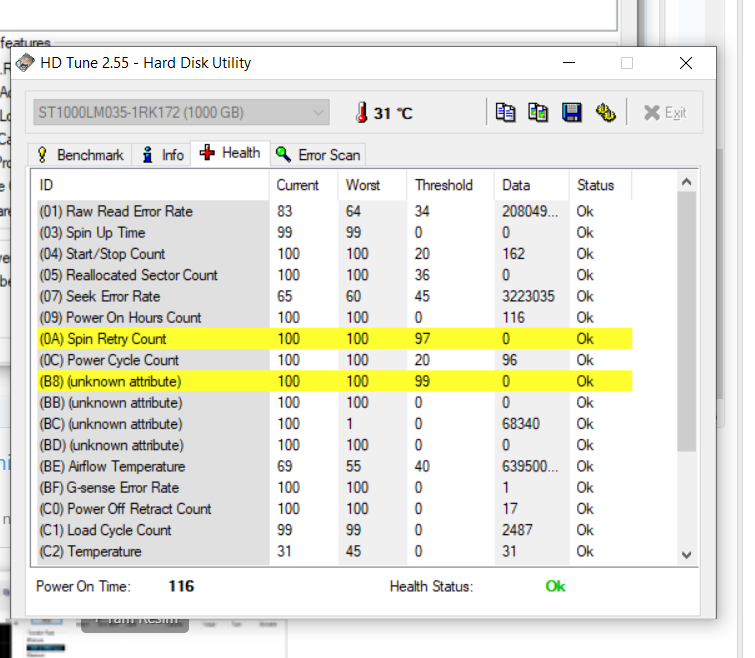Open the Info tab
The height and width of the screenshot is (658, 755).
162,155
